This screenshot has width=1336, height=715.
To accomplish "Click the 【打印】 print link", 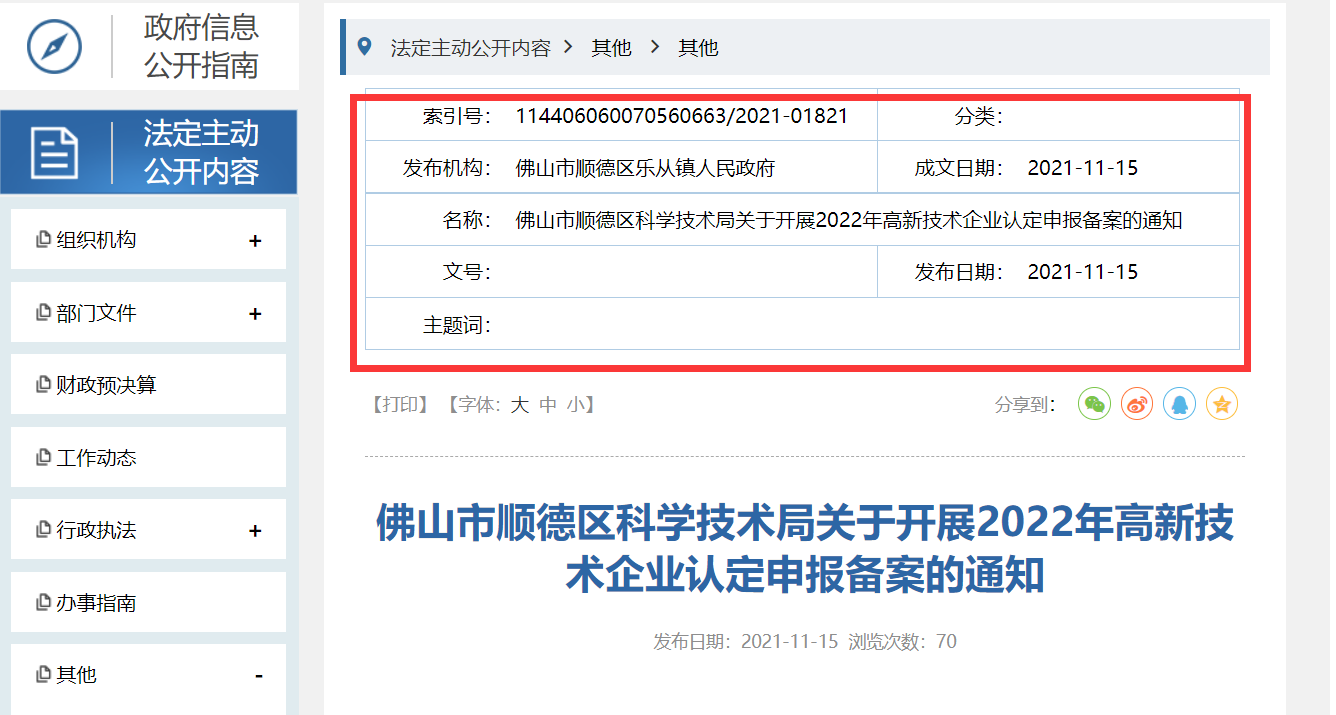I will click(401, 405).
